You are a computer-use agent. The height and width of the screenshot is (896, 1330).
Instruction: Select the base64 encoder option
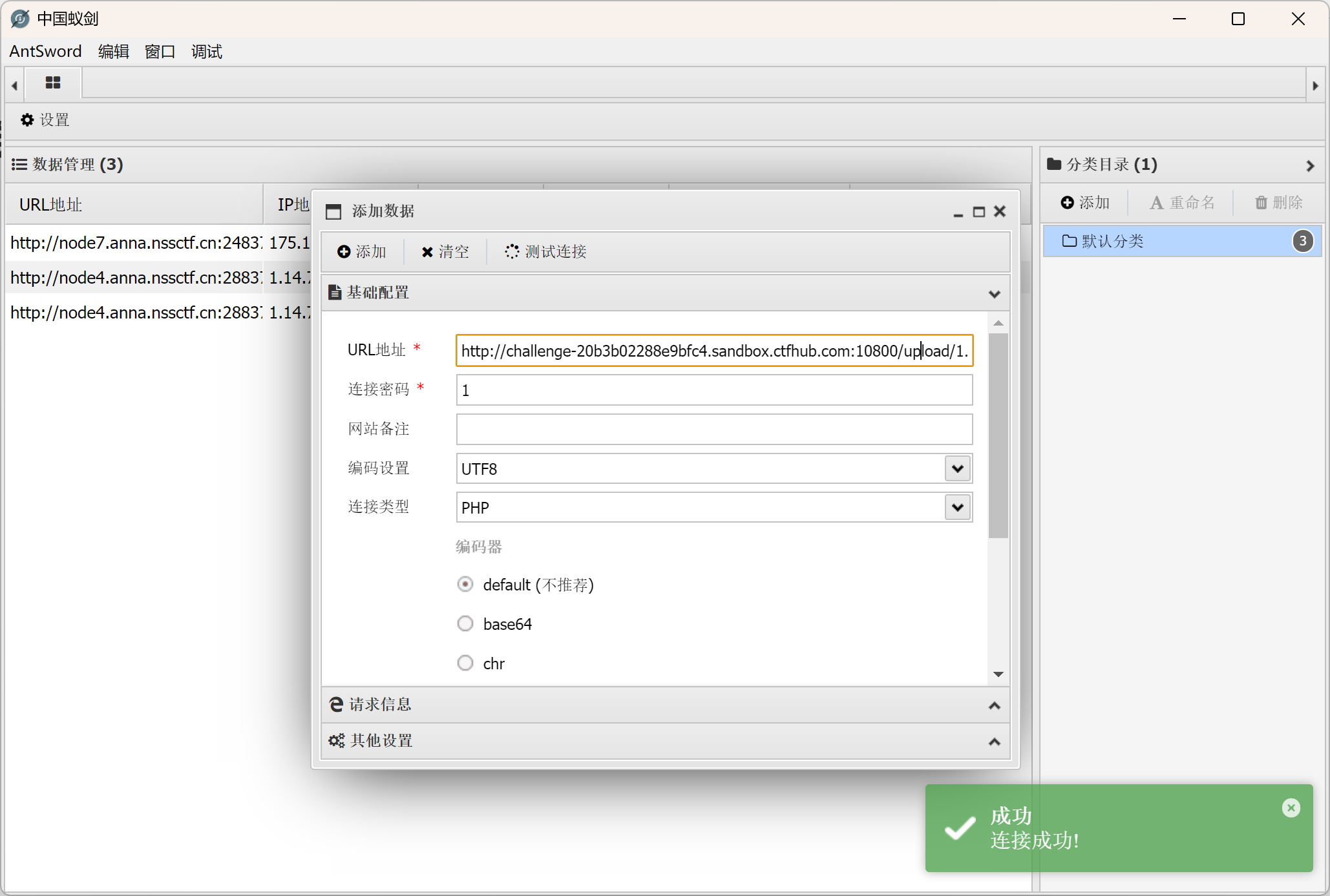coord(465,624)
